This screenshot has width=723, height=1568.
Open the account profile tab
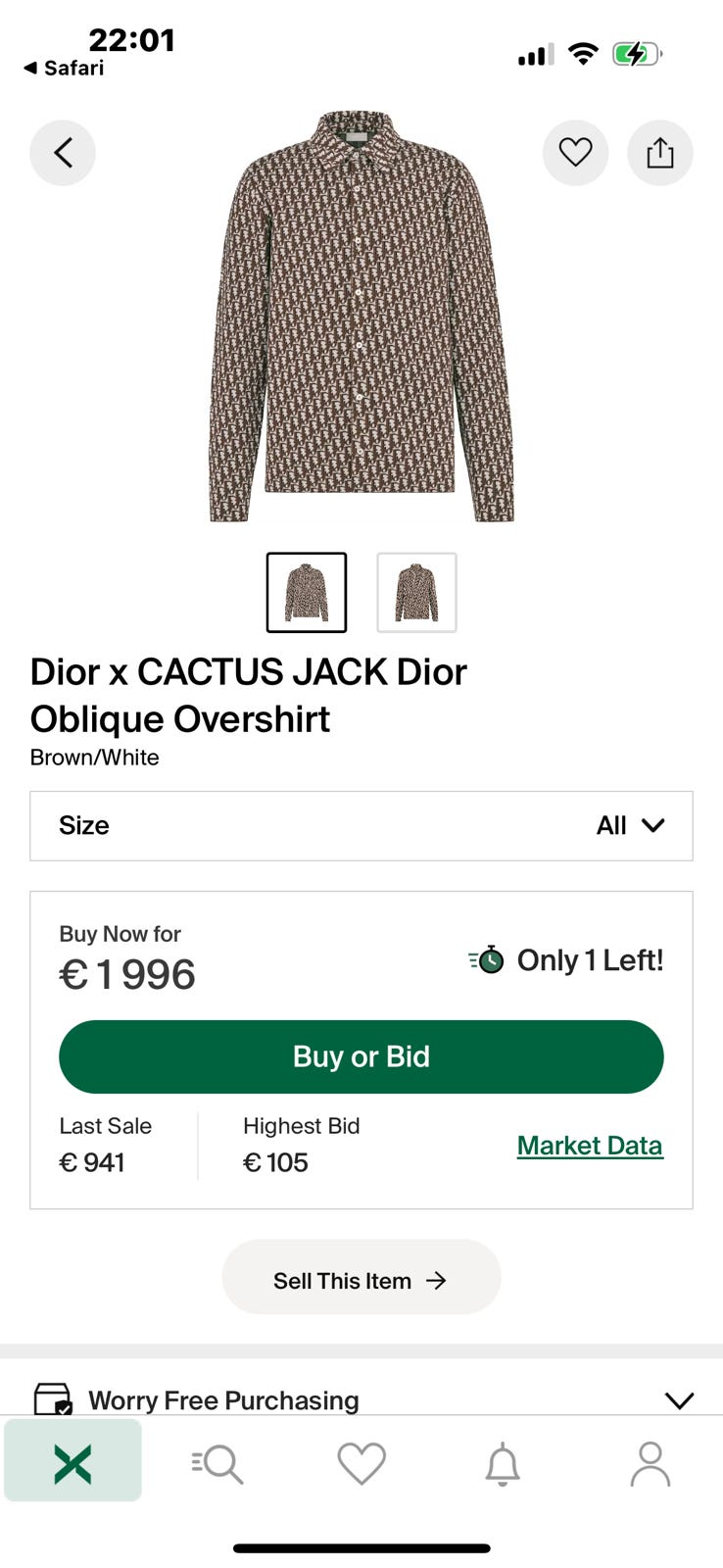(x=650, y=1464)
